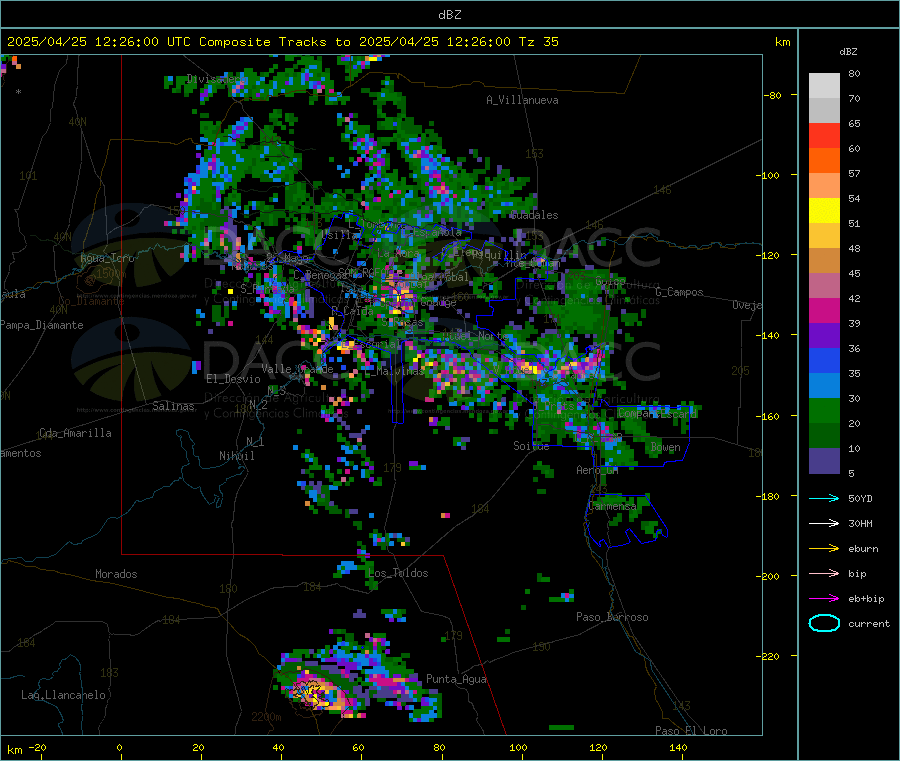900x761 pixels.
Task: Click the Cda_Amarilla location label
Action: tap(75, 433)
